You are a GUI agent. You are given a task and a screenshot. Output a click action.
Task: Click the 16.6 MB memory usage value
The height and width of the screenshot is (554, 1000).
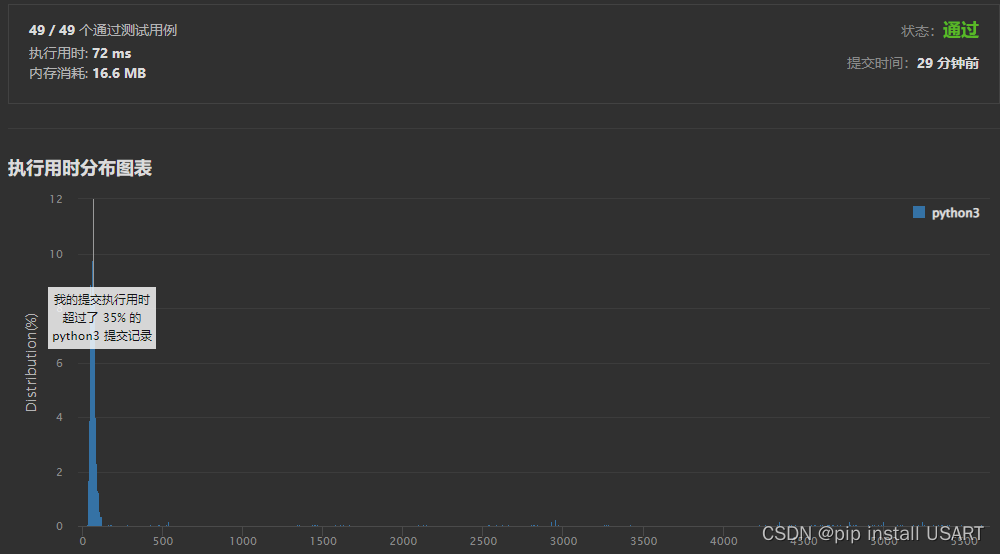(x=119, y=73)
